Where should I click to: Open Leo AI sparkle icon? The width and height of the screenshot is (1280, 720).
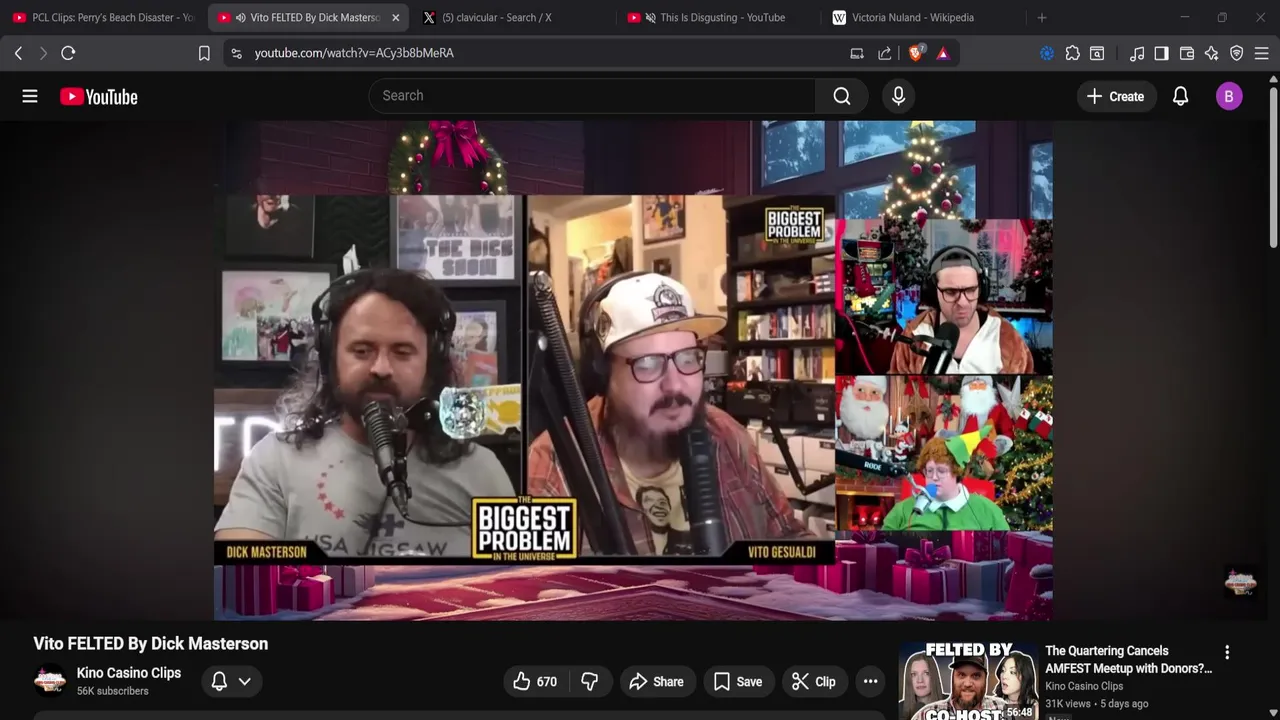(x=1212, y=53)
